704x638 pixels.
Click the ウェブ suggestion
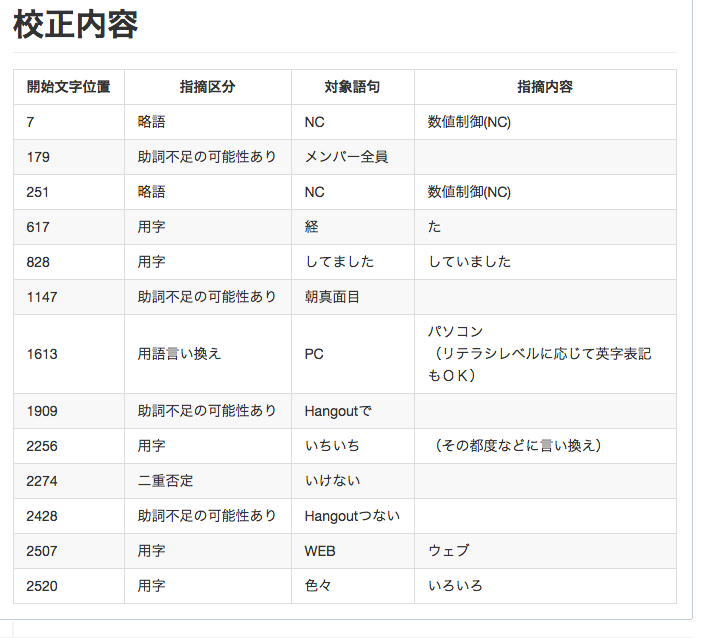[x=449, y=551]
